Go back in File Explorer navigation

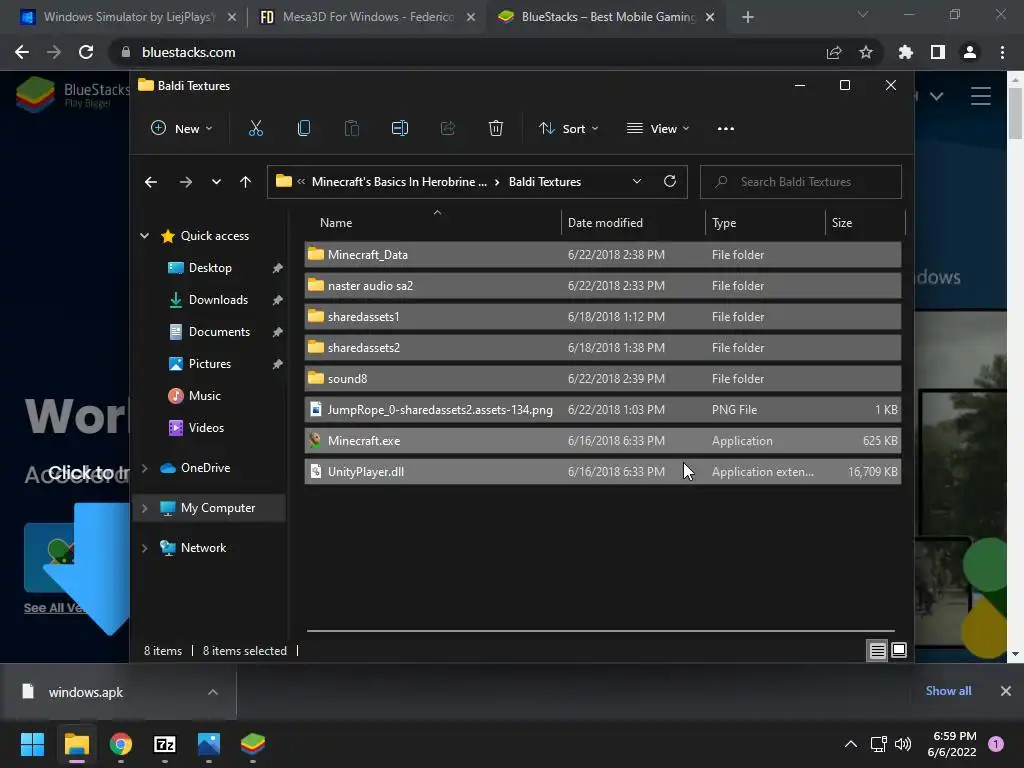click(151, 182)
